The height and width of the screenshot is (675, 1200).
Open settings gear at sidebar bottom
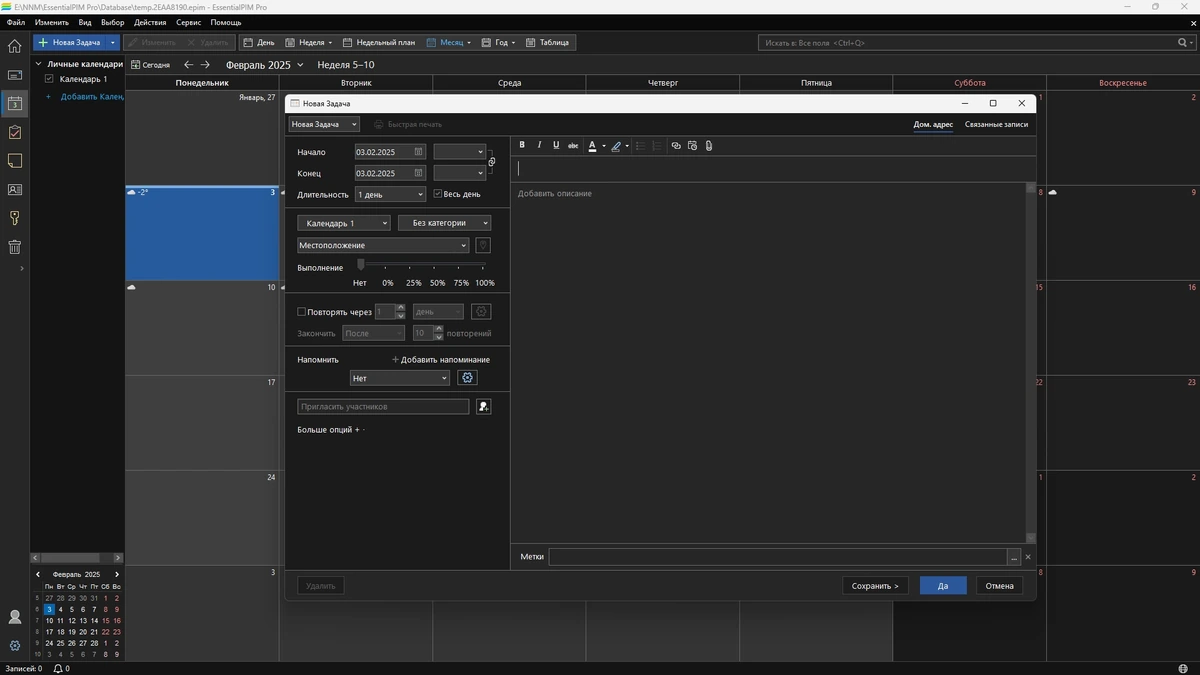[14, 646]
